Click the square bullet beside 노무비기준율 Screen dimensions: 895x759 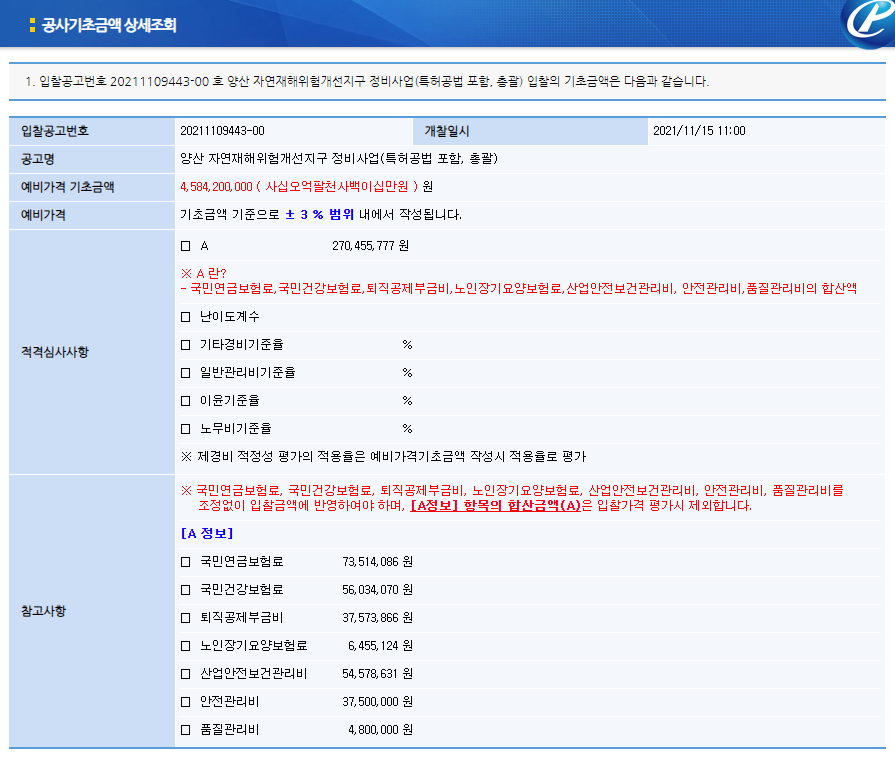[186, 429]
